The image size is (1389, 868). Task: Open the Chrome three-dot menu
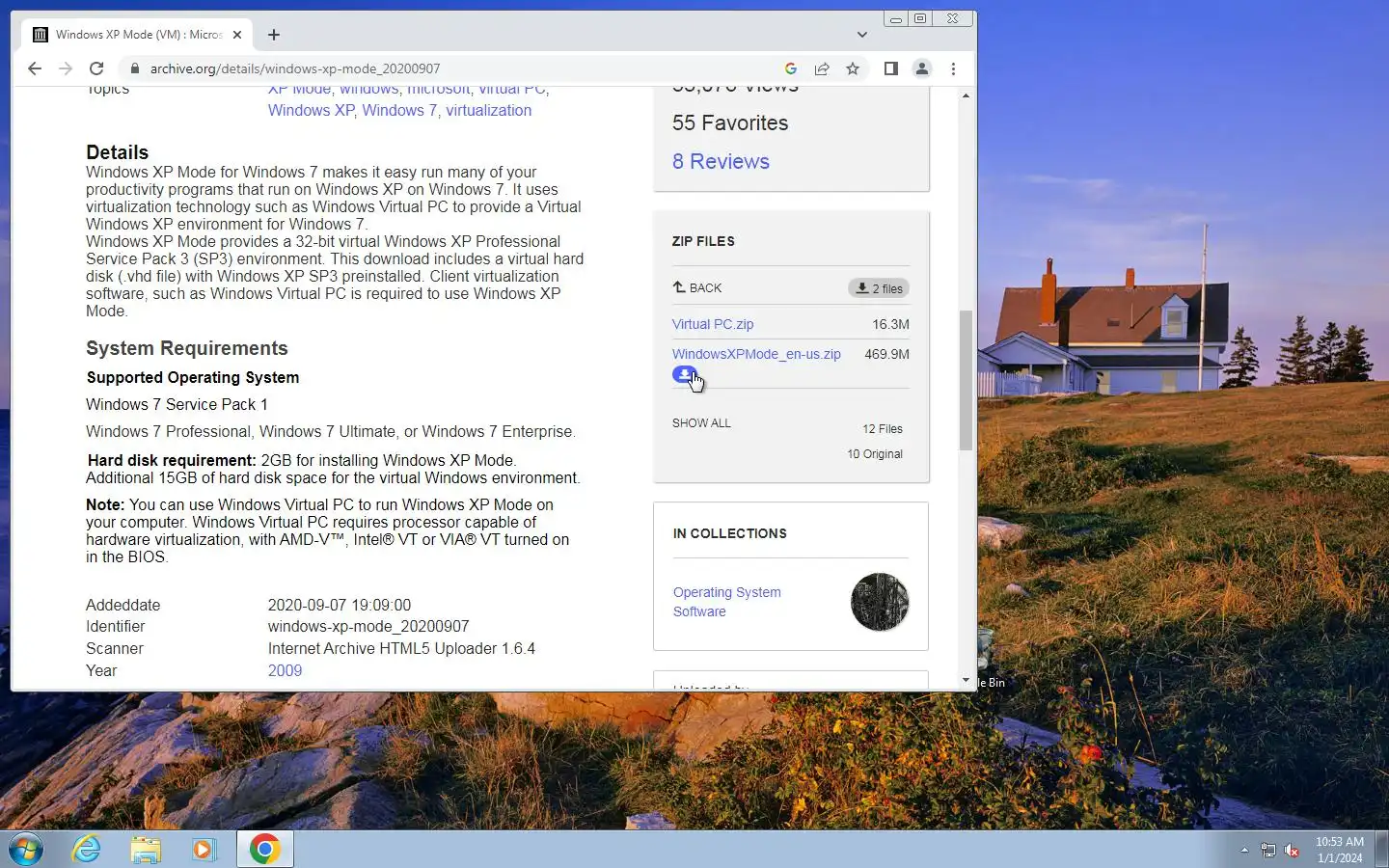[x=953, y=68]
